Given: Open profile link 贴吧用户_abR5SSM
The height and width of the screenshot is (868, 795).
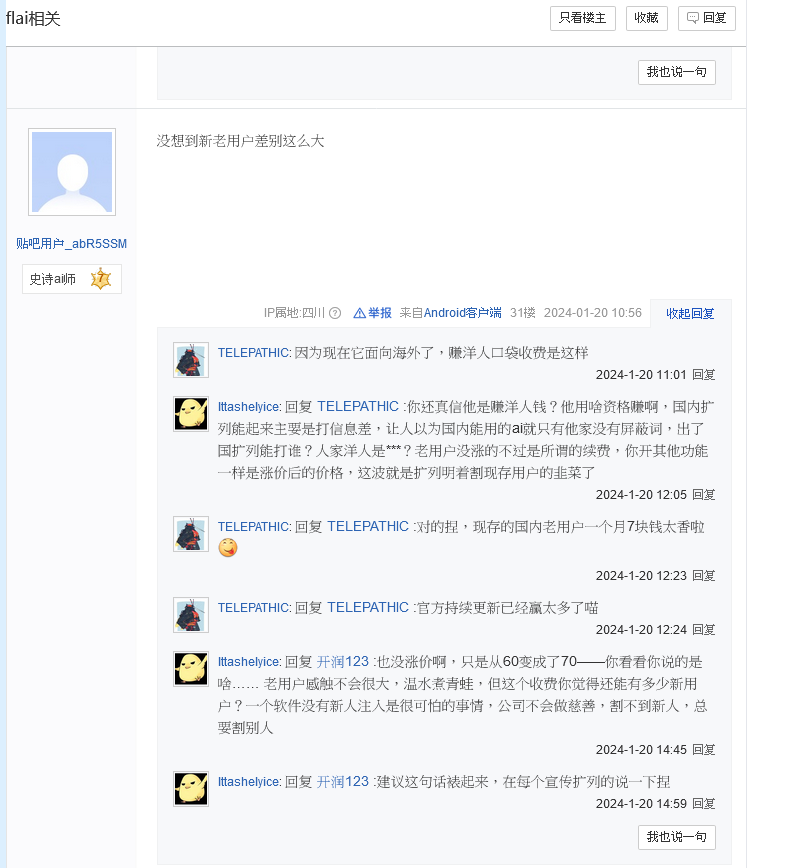Looking at the screenshot, I should click(71, 244).
